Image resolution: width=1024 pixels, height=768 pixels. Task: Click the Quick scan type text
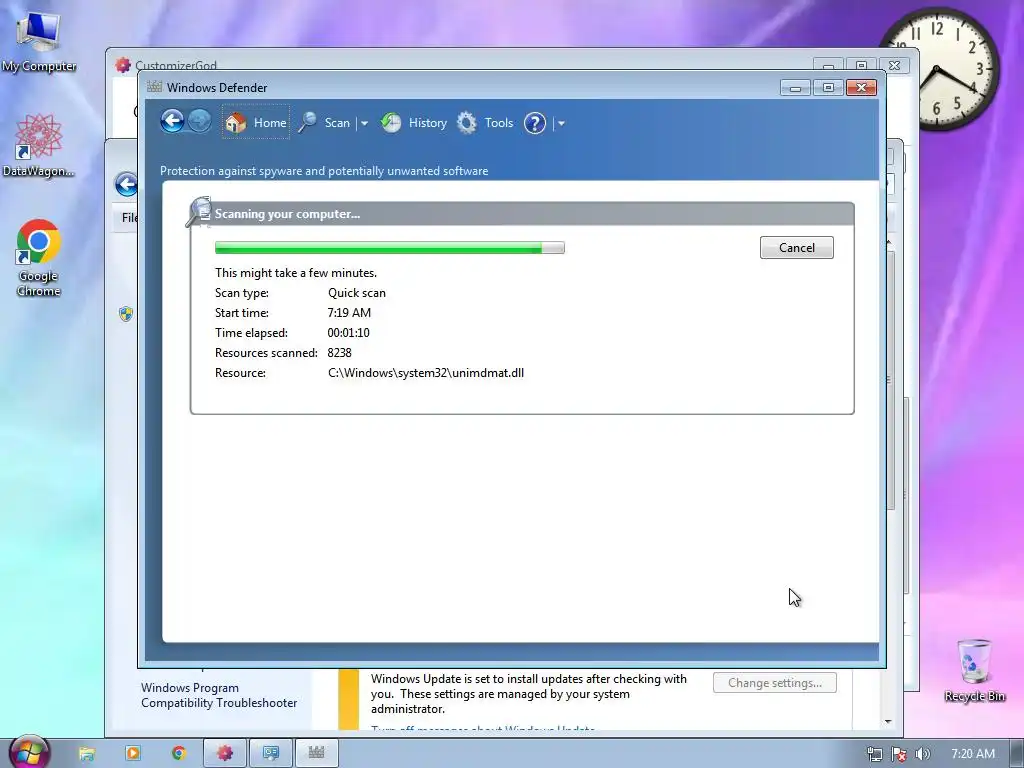357,293
